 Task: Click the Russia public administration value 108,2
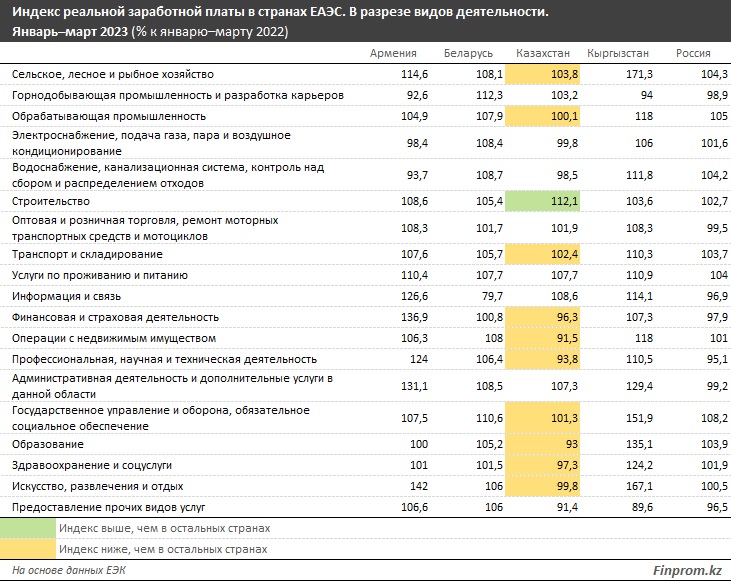pos(714,418)
